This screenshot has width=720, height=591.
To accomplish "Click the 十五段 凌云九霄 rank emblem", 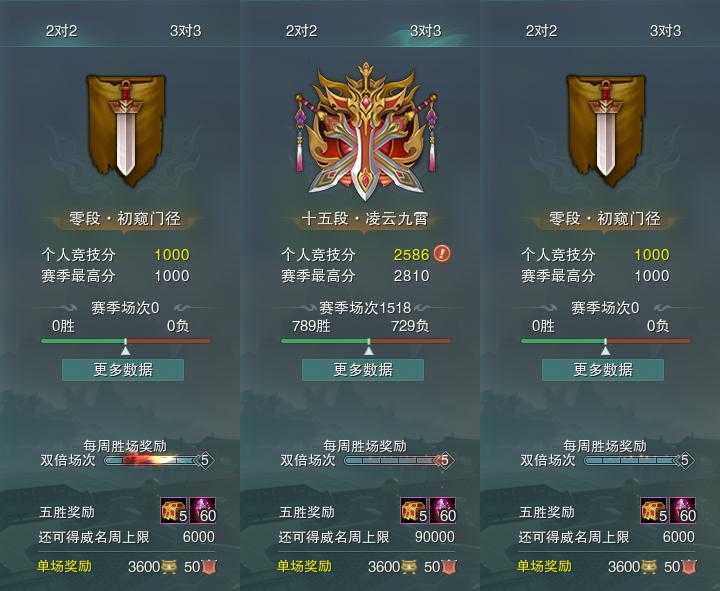I will (366, 131).
